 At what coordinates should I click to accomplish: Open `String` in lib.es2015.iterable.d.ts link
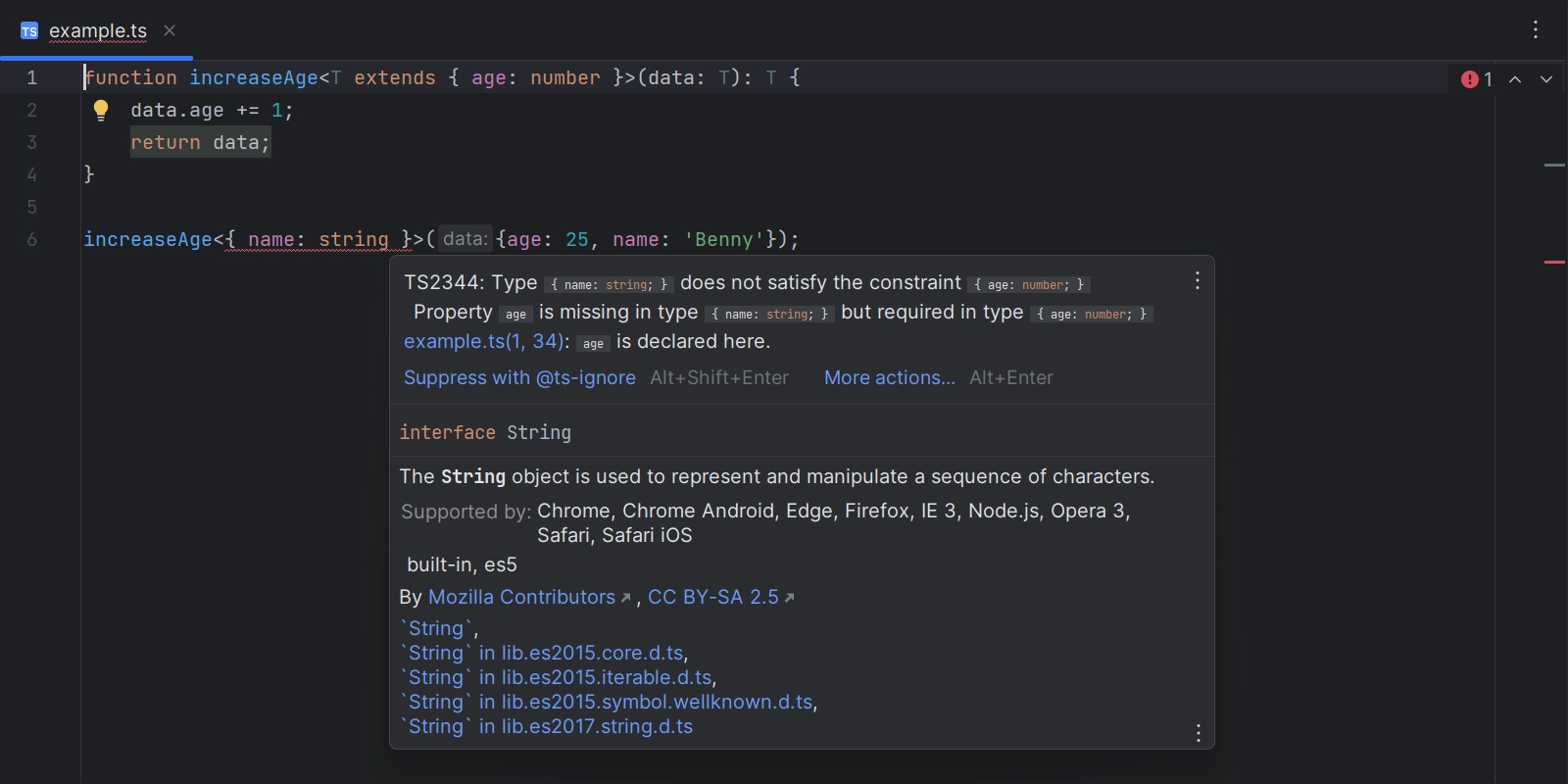pyautogui.click(x=557, y=677)
